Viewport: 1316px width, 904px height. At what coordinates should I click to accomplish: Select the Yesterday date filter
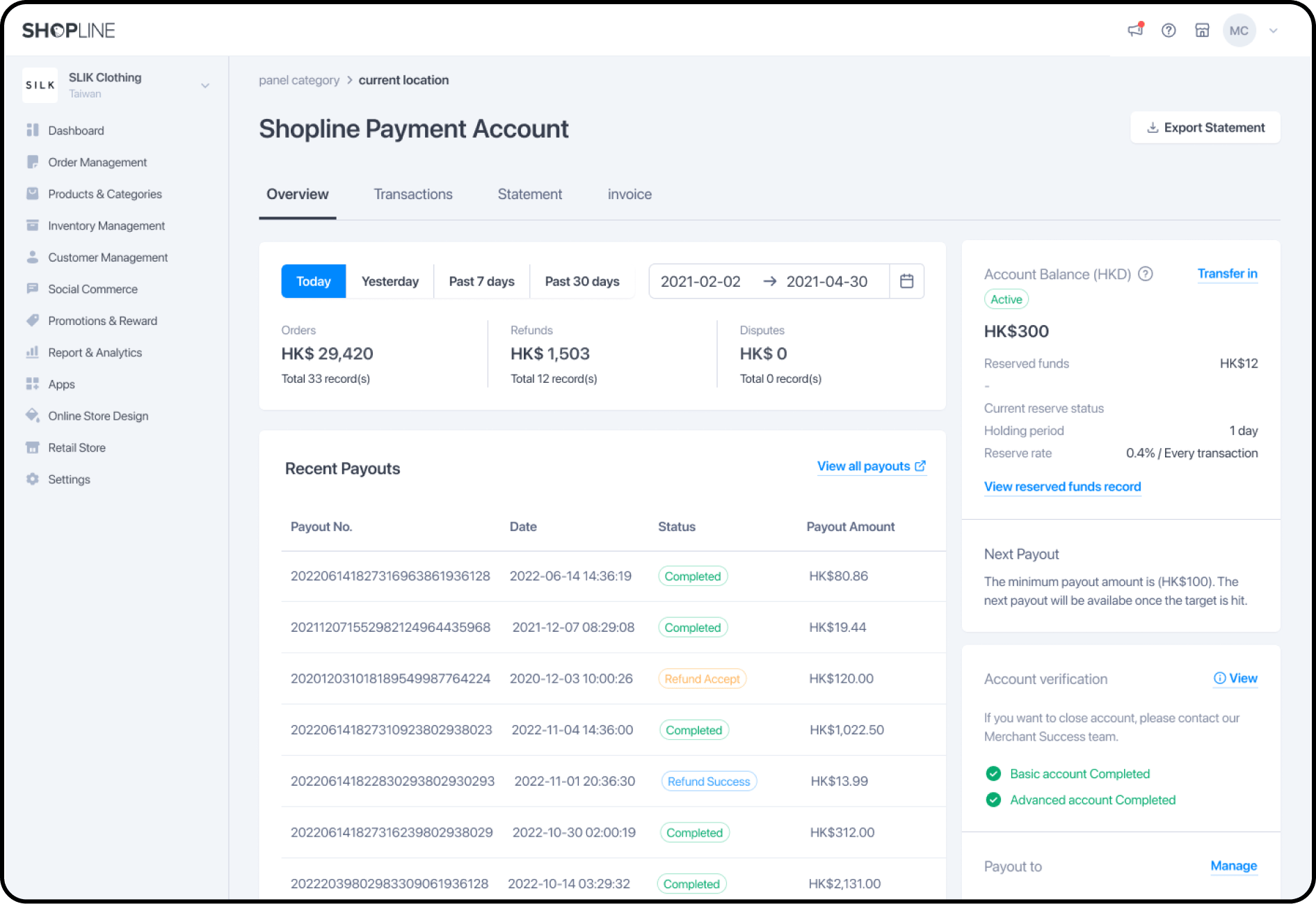click(x=390, y=281)
